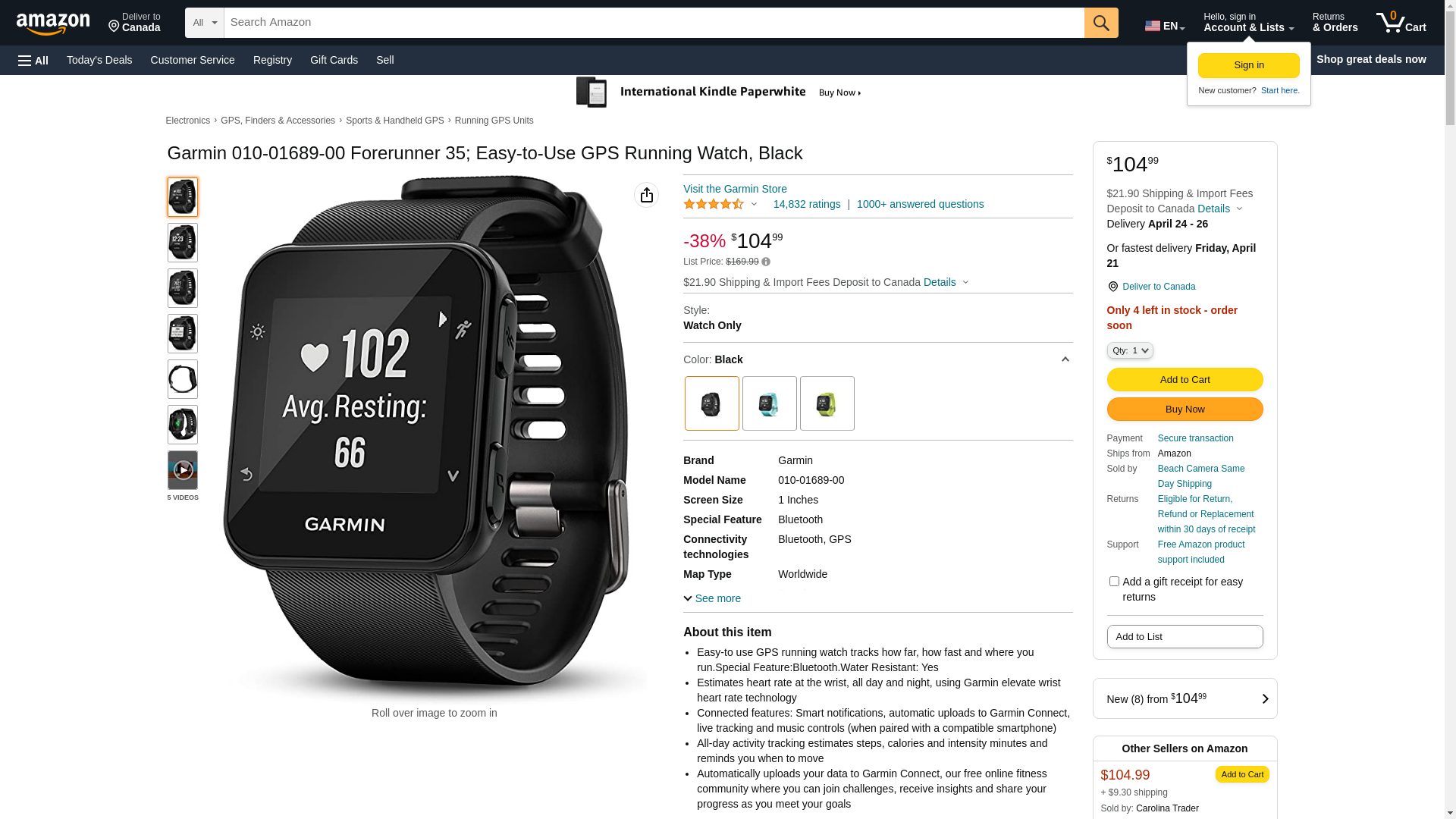Open the All hamburger menu
Image resolution: width=1456 pixels, height=819 pixels.
pos(33,61)
